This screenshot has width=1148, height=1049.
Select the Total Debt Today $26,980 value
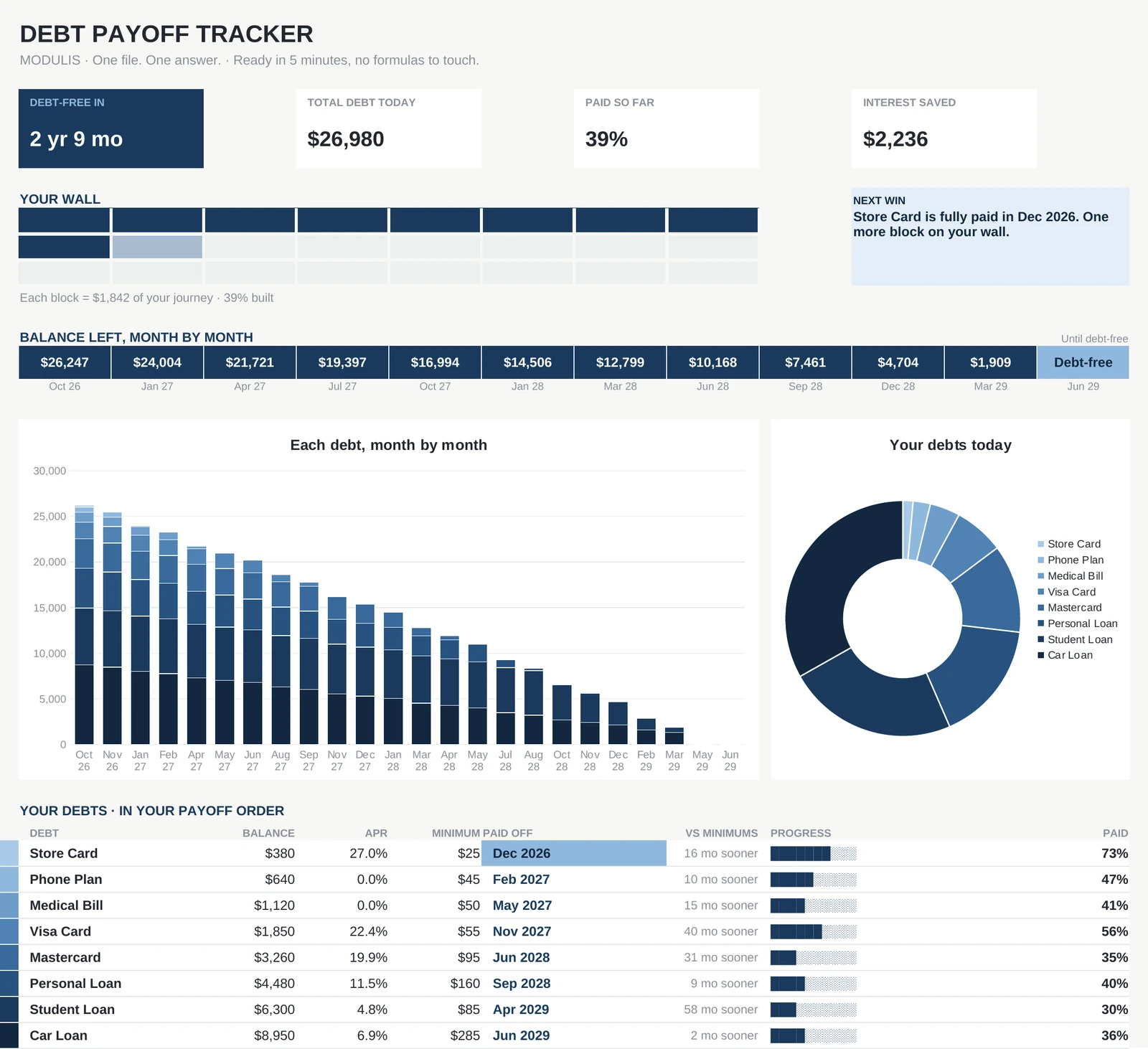click(346, 139)
